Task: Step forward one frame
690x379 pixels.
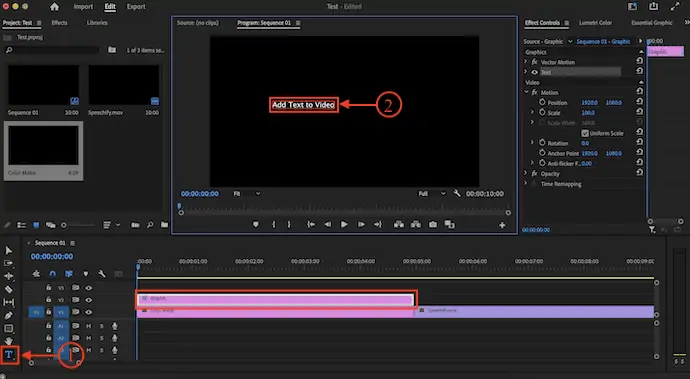Action: [361, 224]
